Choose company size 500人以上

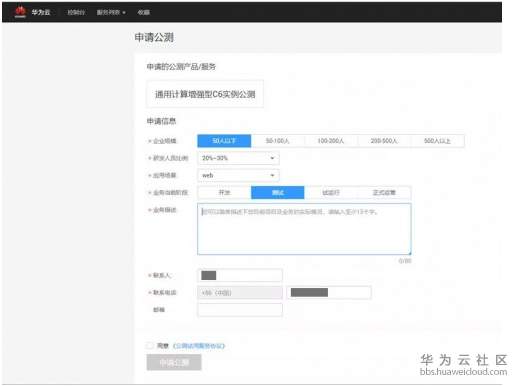[437, 141]
